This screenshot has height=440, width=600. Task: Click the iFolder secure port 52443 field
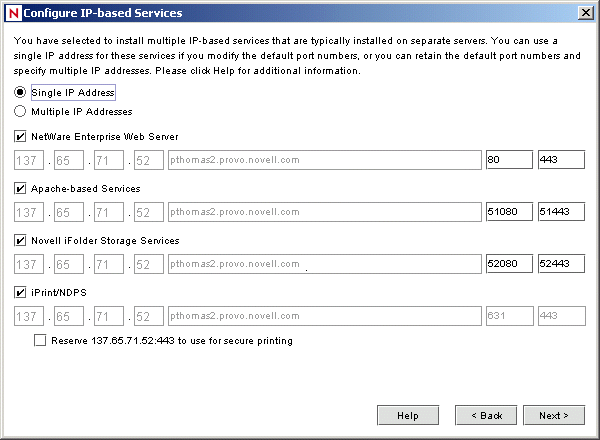561,264
